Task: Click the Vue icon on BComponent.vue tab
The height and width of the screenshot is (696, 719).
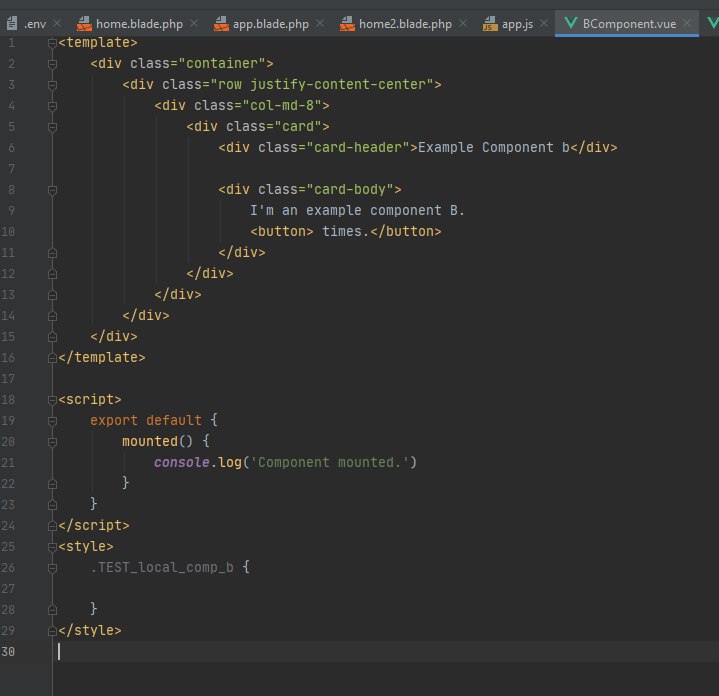Action: tap(570, 23)
